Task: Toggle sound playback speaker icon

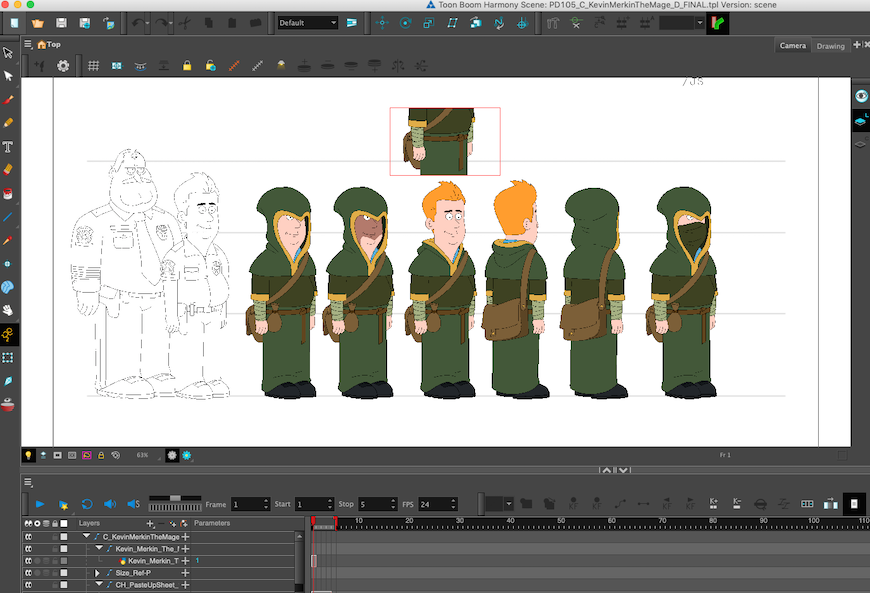Action: pyautogui.click(x=109, y=504)
